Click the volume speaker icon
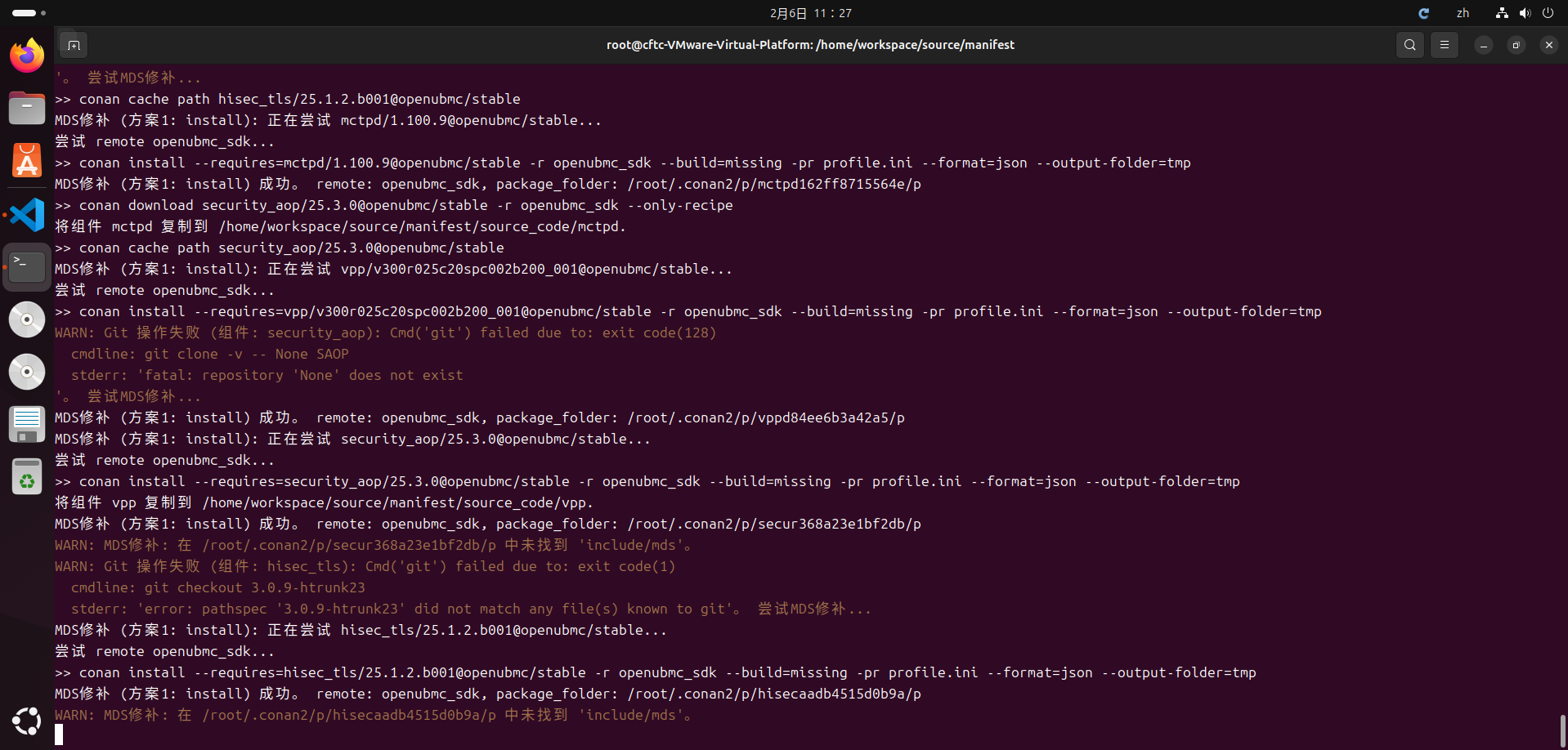This screenshot has width=1568, height=750. [1525, 13]
